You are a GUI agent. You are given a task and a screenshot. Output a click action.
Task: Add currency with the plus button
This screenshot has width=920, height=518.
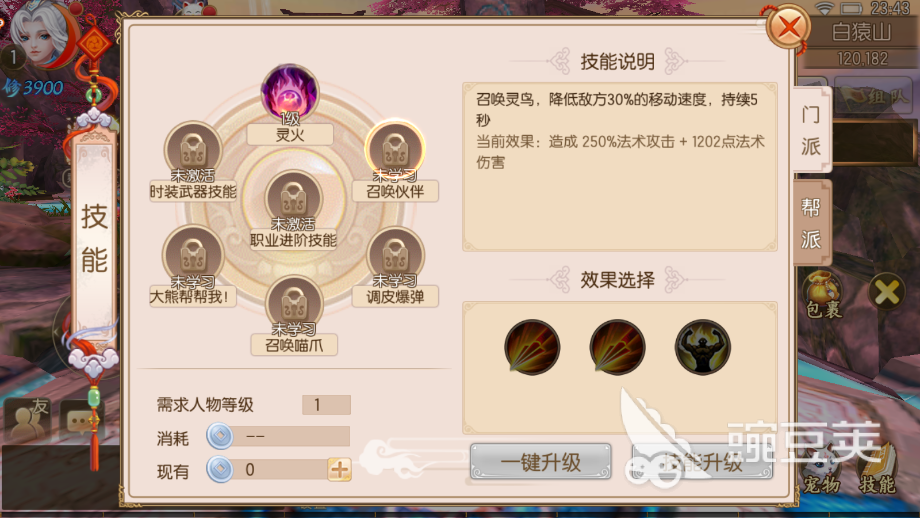tap(340, 470)
